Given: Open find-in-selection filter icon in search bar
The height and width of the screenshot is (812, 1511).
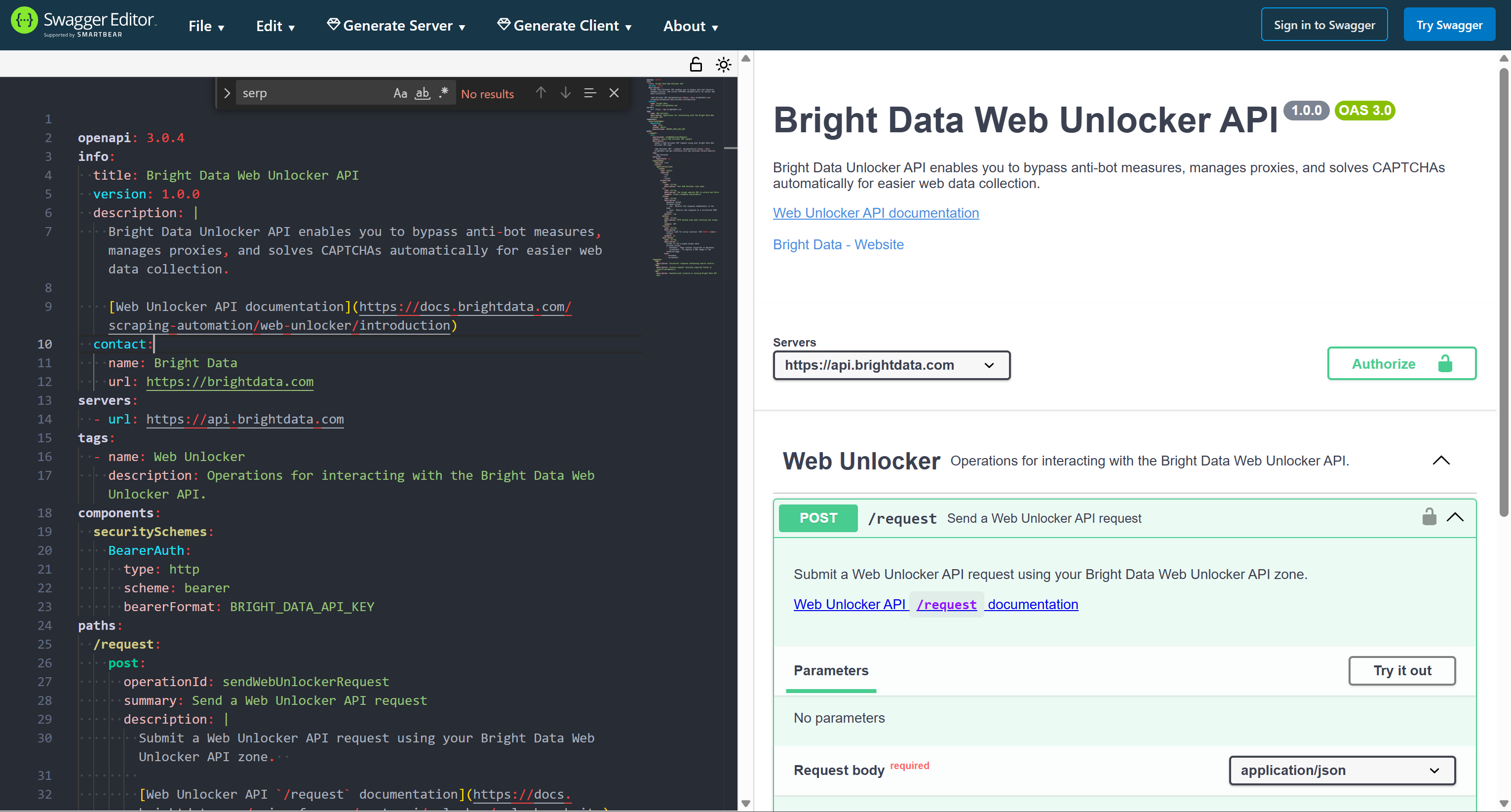Looking at the screenshot, I should (589, 93).
